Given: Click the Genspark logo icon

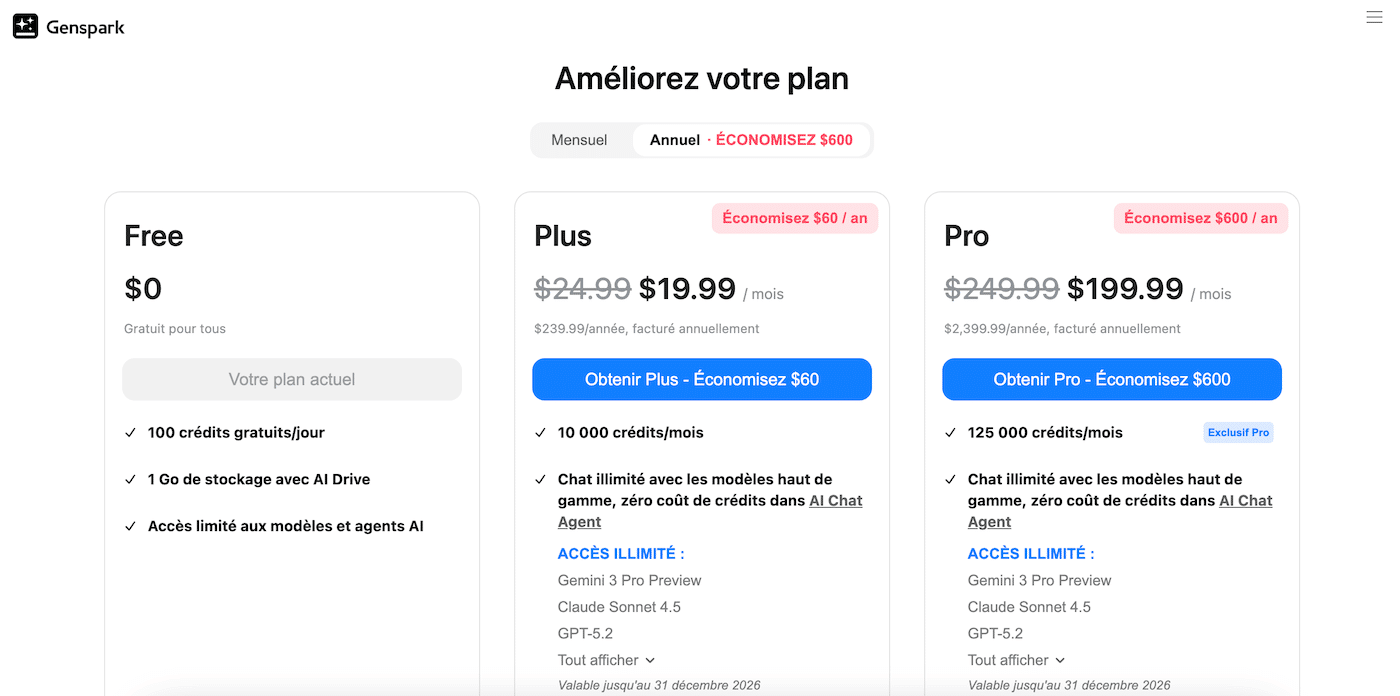Looking at the screenshot, I should pyautogui.click(x=25, y=27).
